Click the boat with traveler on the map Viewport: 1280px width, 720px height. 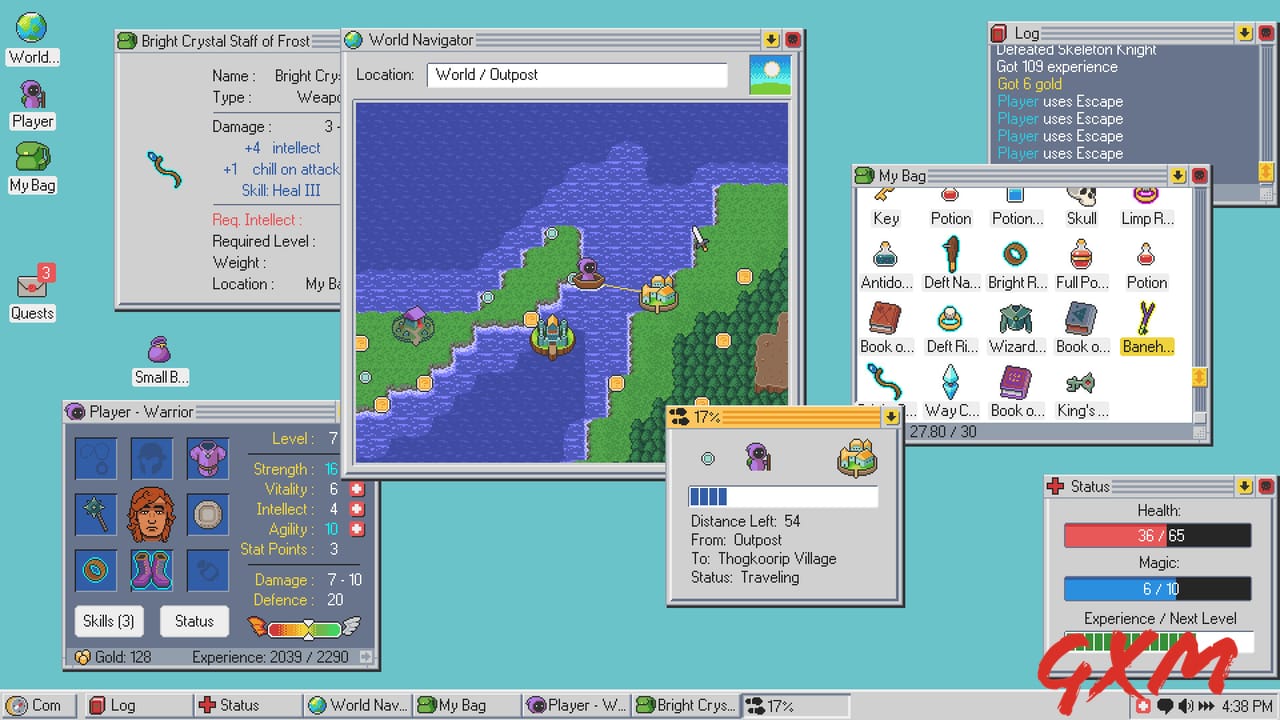(588, 278)
